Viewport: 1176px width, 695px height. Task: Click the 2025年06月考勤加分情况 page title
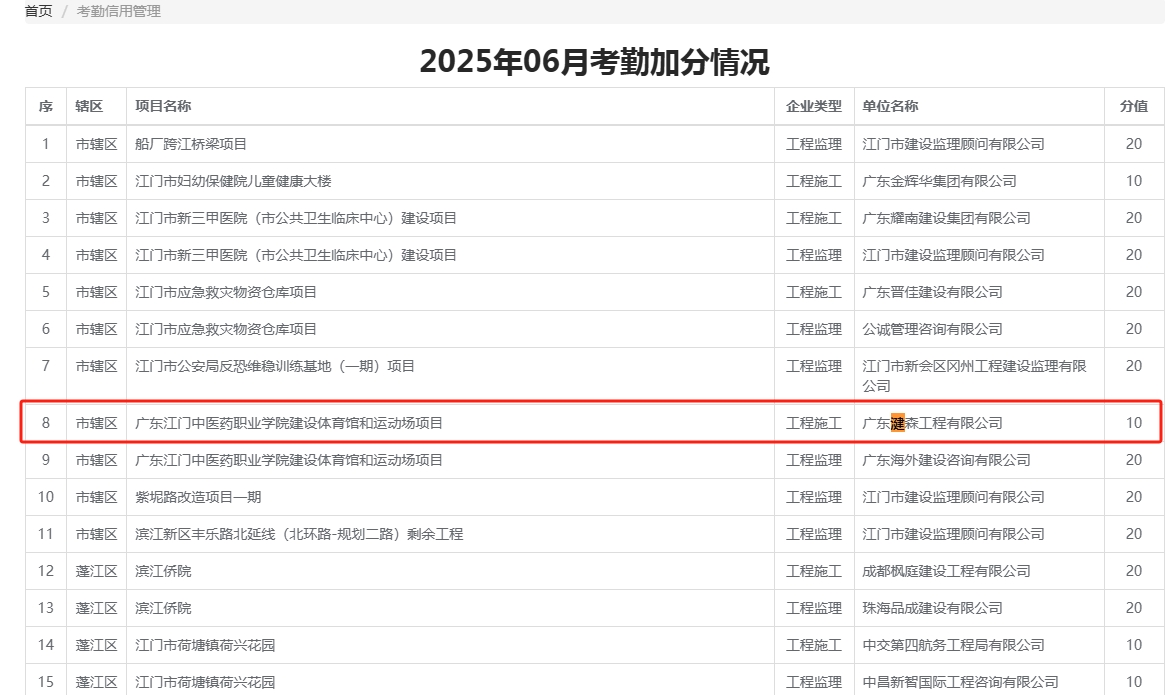[595, 61]
